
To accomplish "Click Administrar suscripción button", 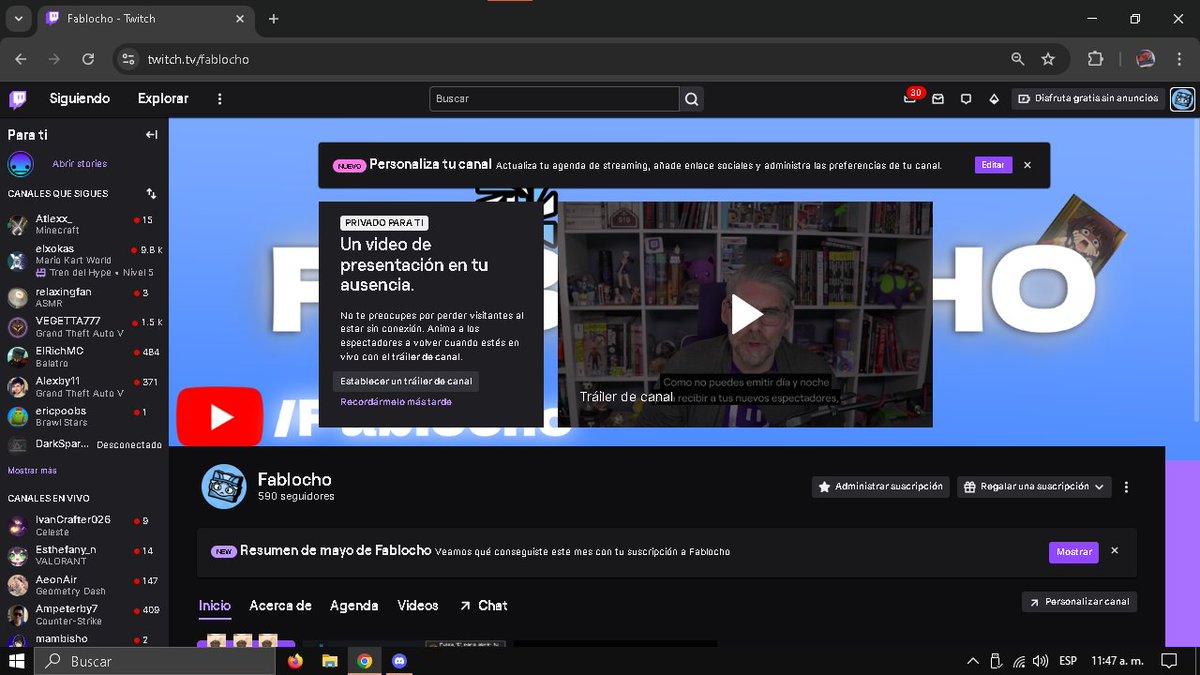I will 880,487.
